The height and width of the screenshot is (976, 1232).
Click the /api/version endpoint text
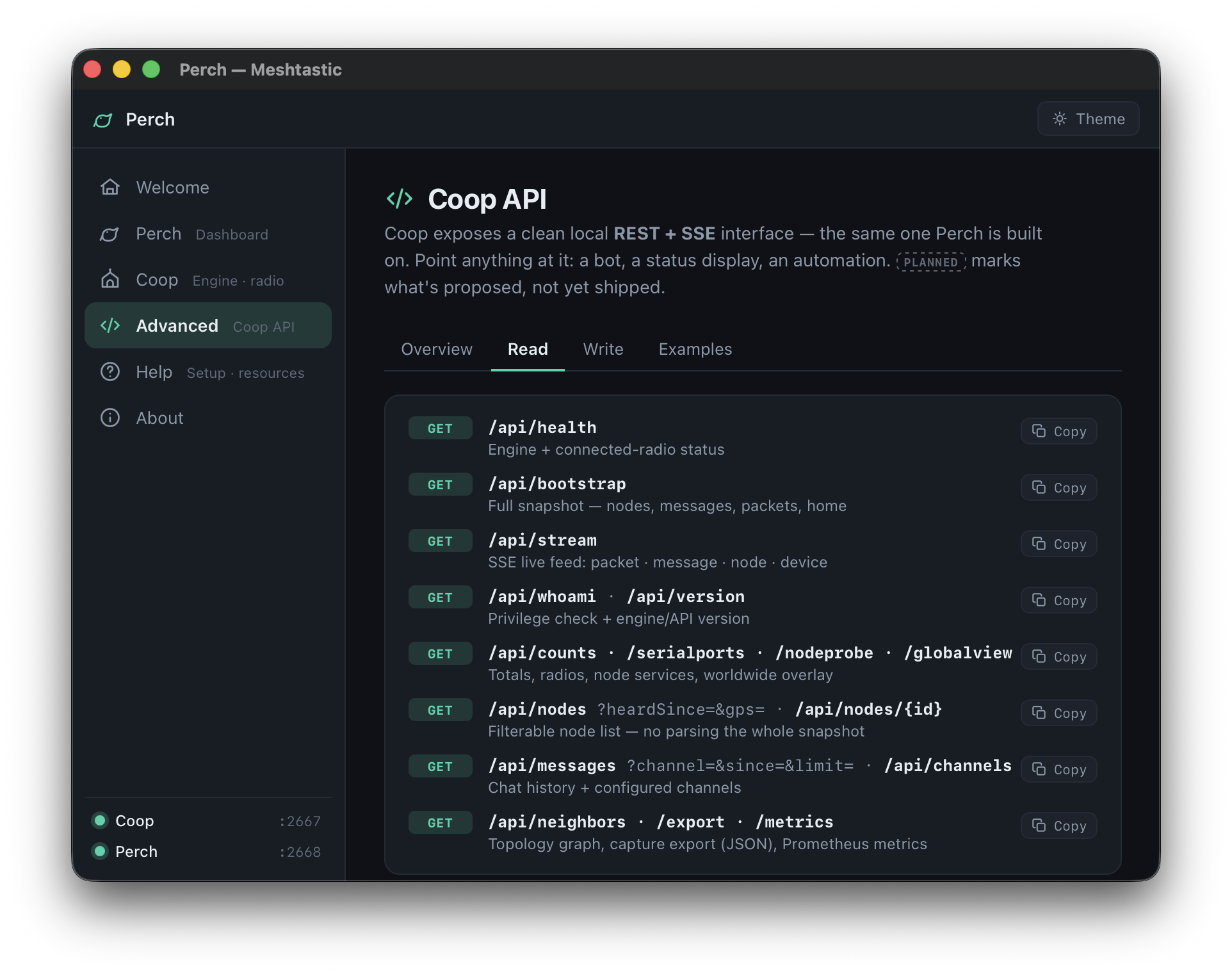(x=686, y=596)
